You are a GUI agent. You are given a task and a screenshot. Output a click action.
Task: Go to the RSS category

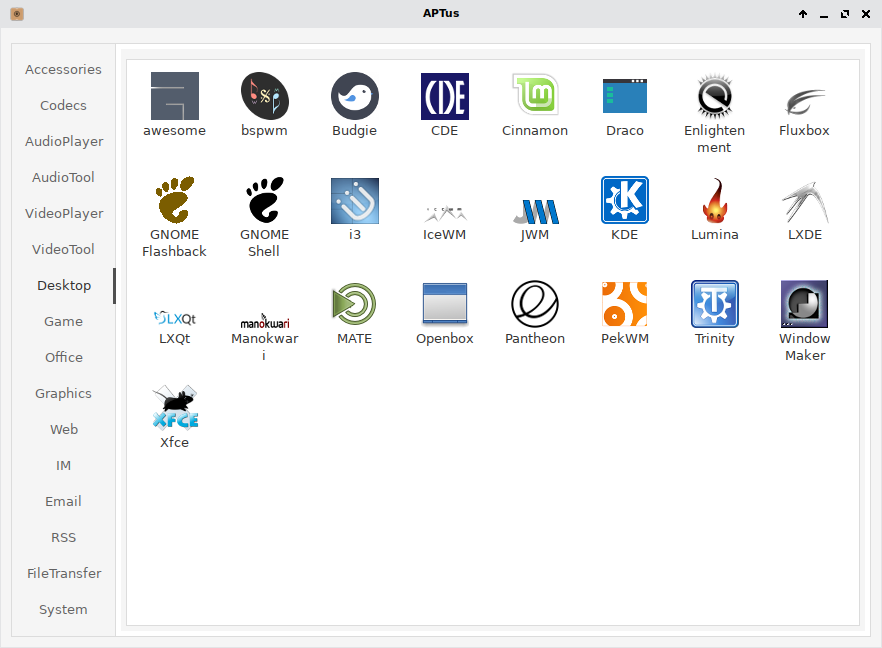tap(64, 537)
